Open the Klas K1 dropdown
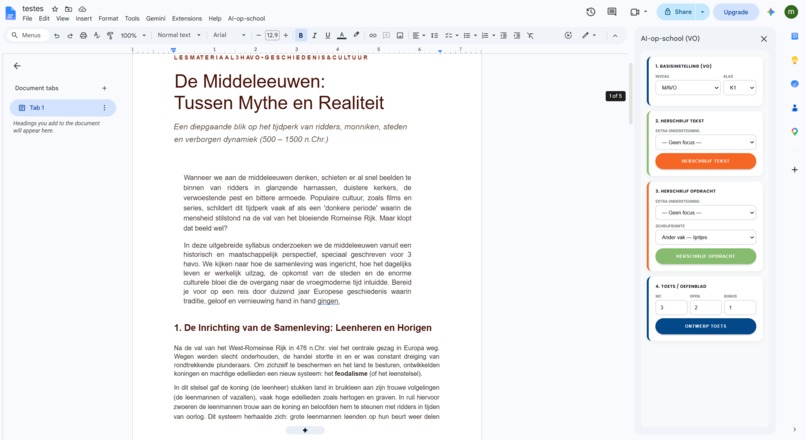 740,88
